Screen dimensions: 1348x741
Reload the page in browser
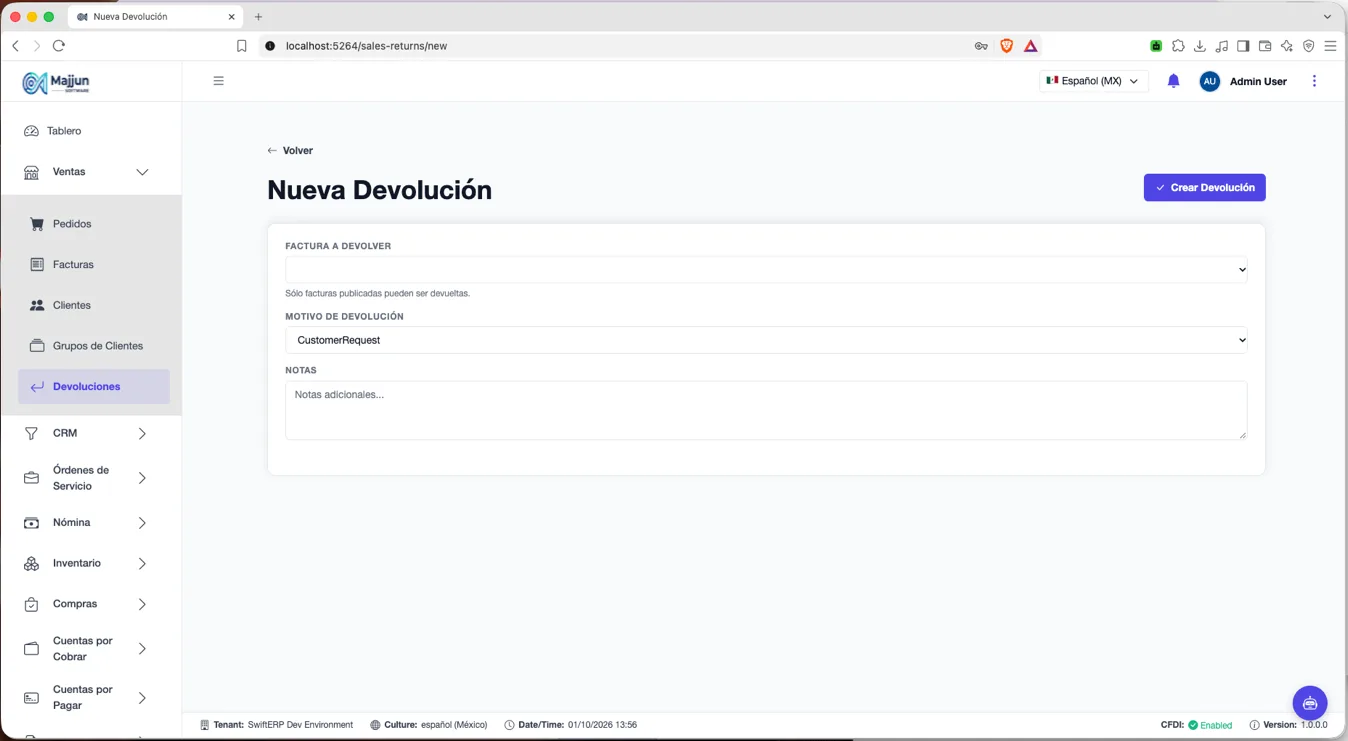click(59, 46)
